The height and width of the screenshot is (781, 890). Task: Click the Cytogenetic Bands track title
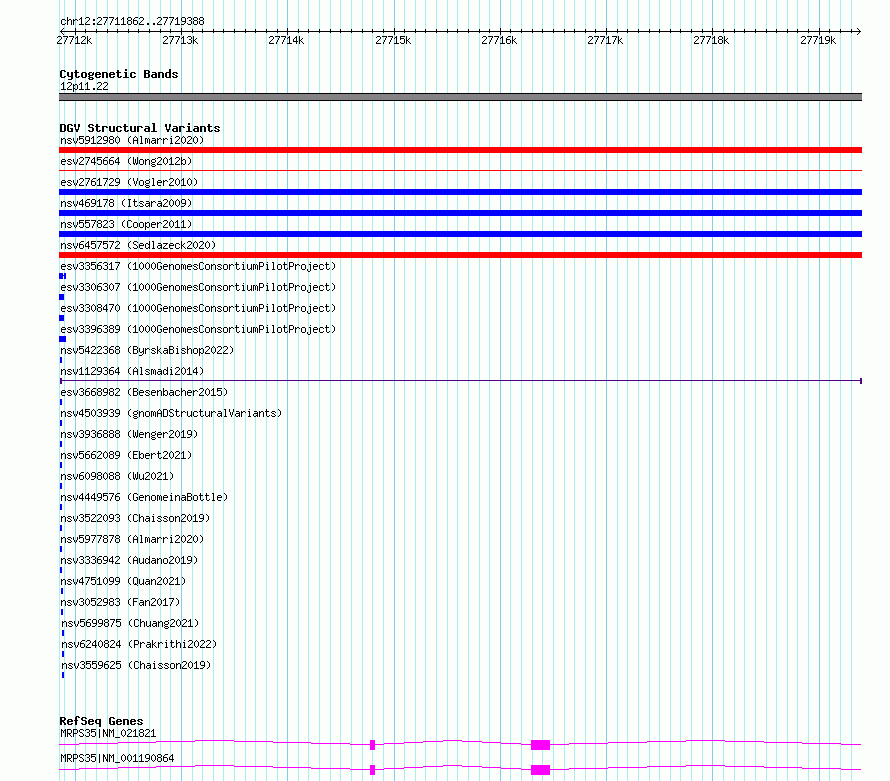(119, 74)
